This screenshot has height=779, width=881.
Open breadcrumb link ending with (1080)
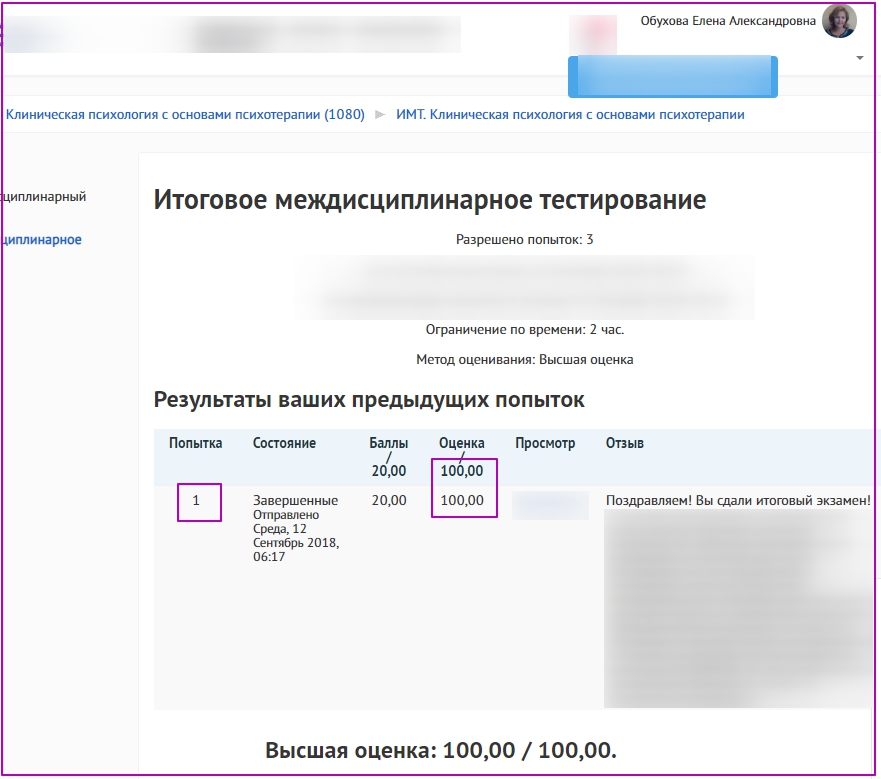pyautogui.click(x=185, y=115)
